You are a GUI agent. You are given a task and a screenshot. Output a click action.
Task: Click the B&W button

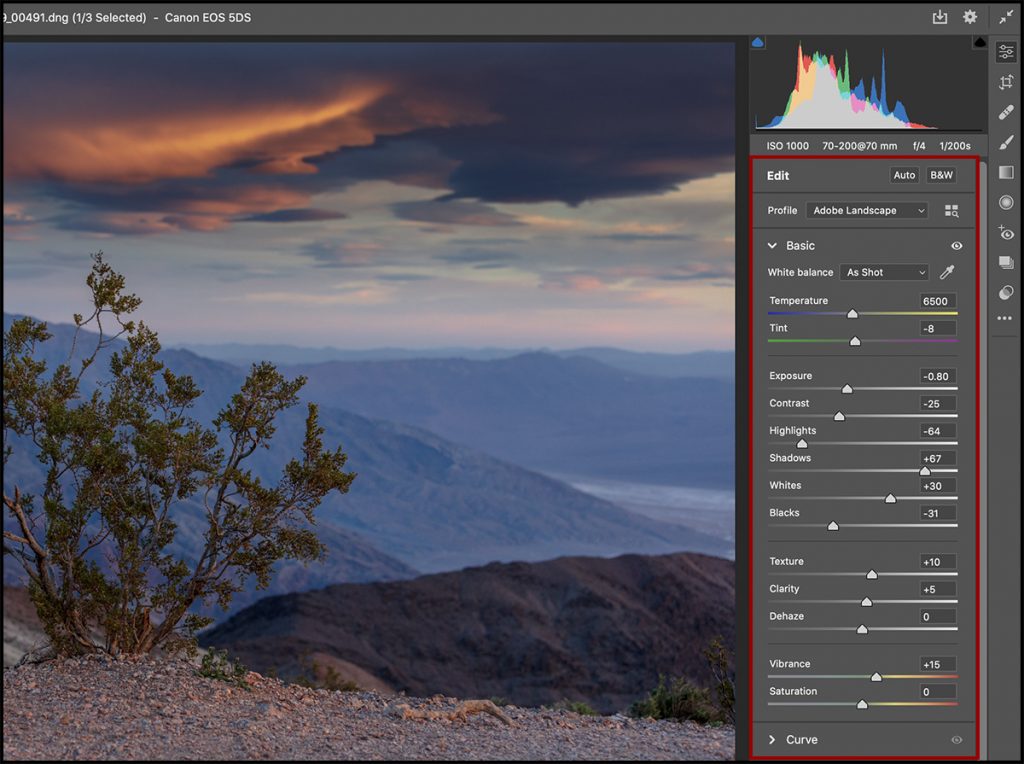point(941,175)
